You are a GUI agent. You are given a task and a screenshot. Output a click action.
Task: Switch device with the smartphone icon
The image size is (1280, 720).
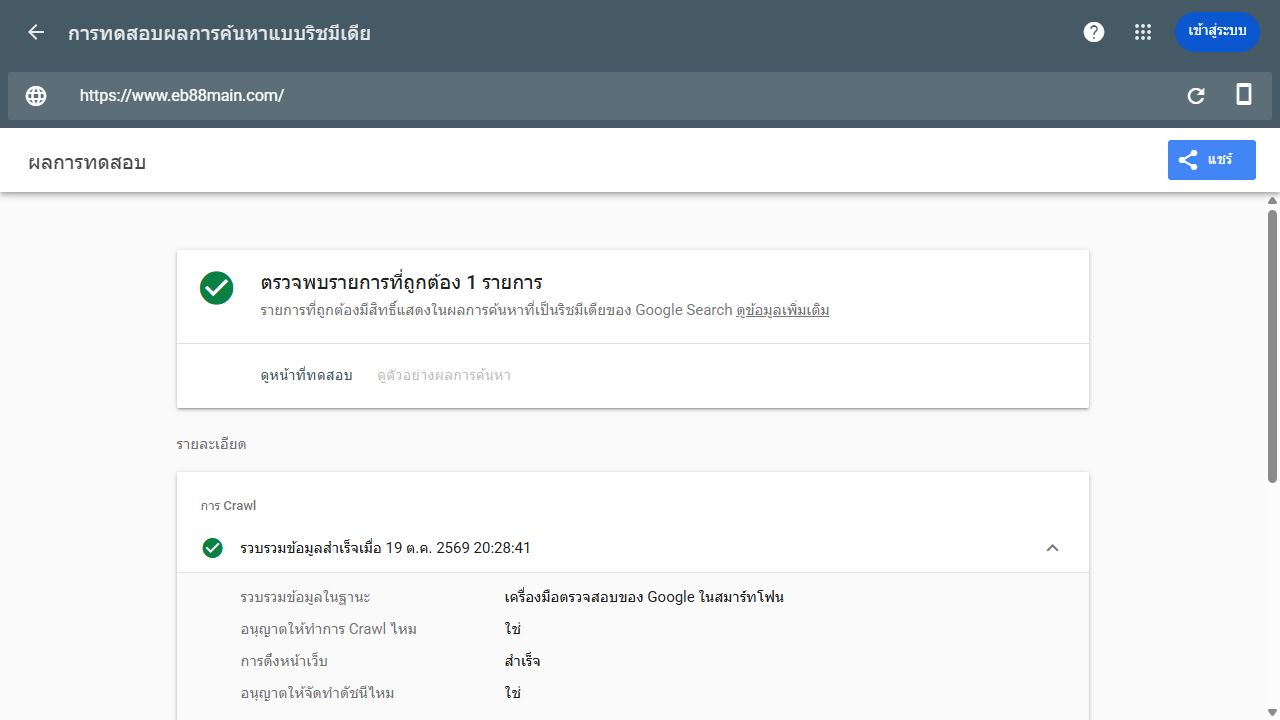1244,95
